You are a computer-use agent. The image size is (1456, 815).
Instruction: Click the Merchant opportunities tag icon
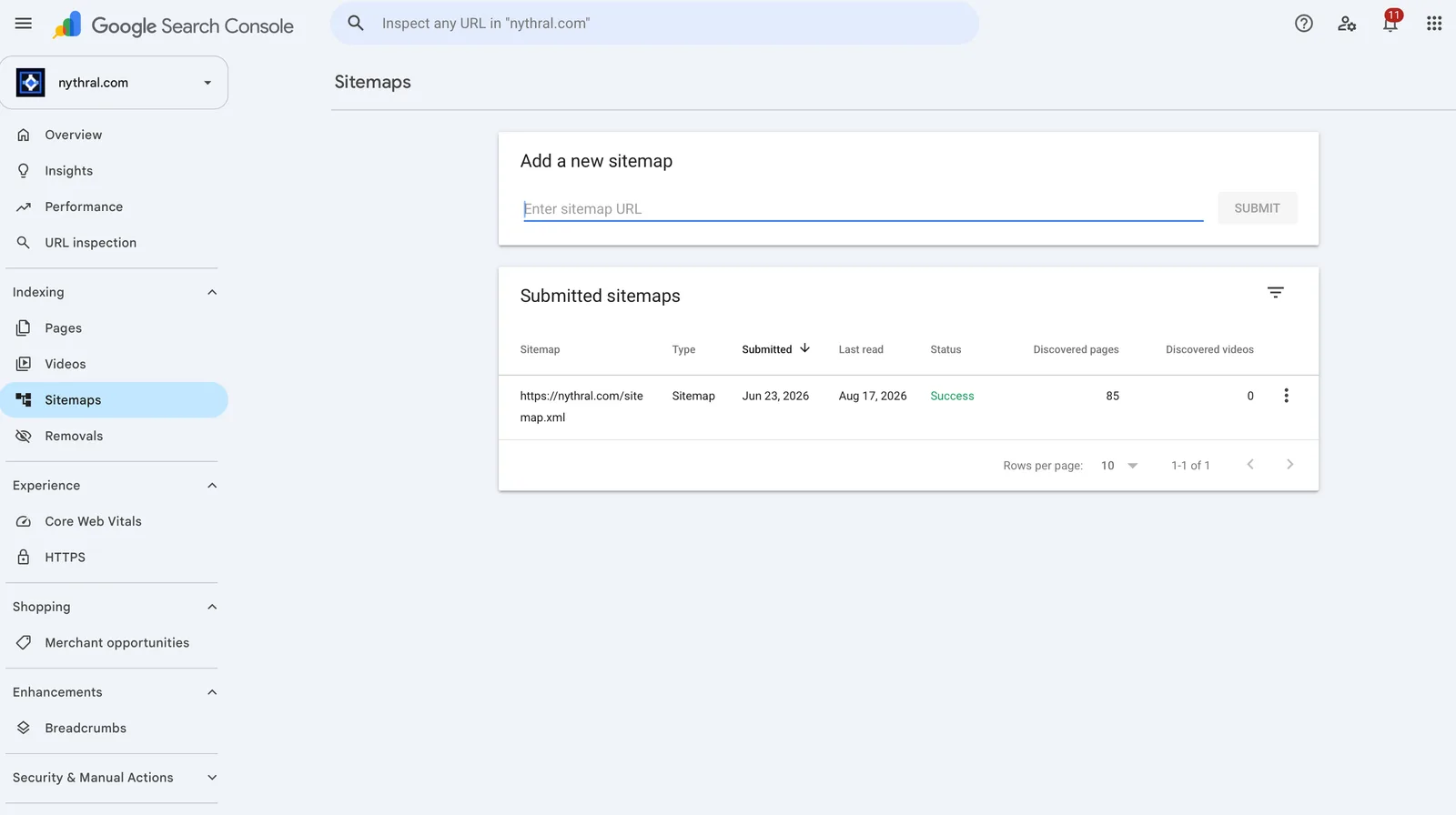[x=24, y=643]
